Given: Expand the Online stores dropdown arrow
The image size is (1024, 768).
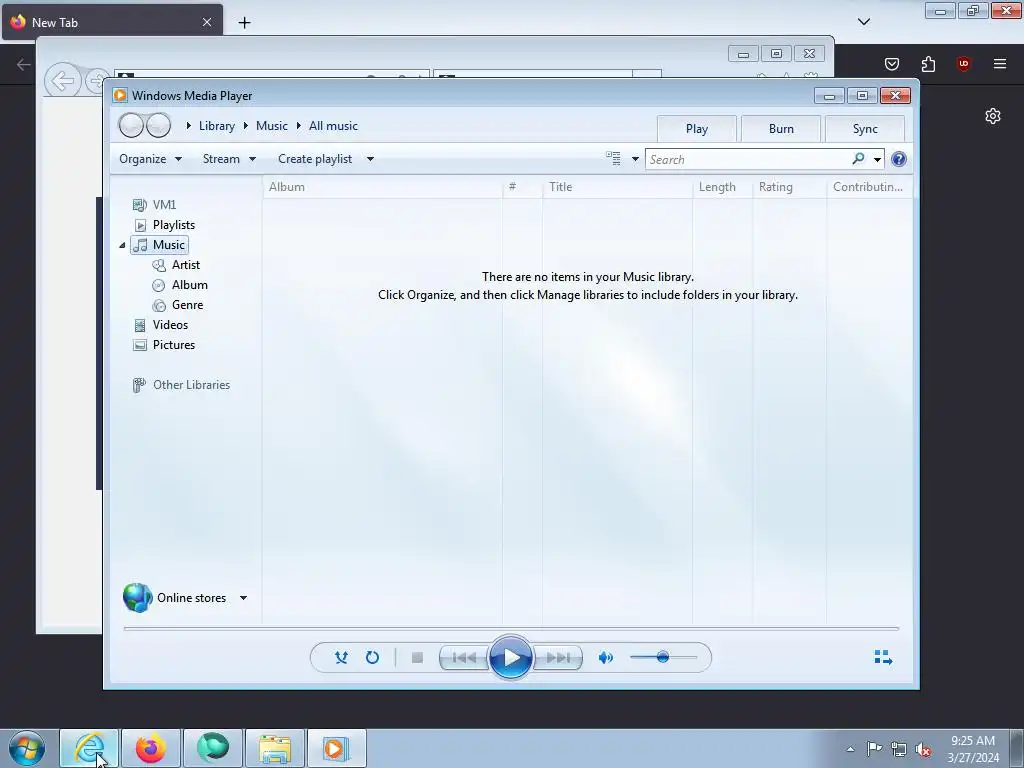Looking at the screenshot, I should pyautogui.click(x=243, y=598).
